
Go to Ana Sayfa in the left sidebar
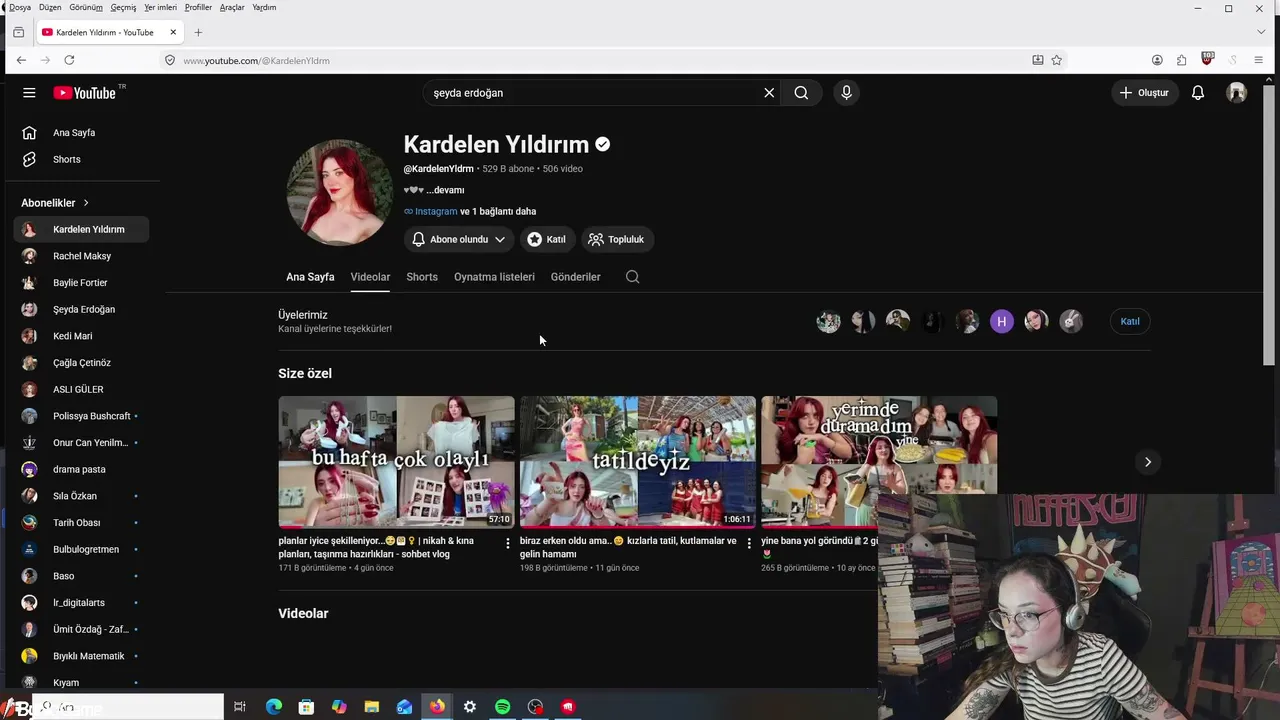click(x=82, y=133)
